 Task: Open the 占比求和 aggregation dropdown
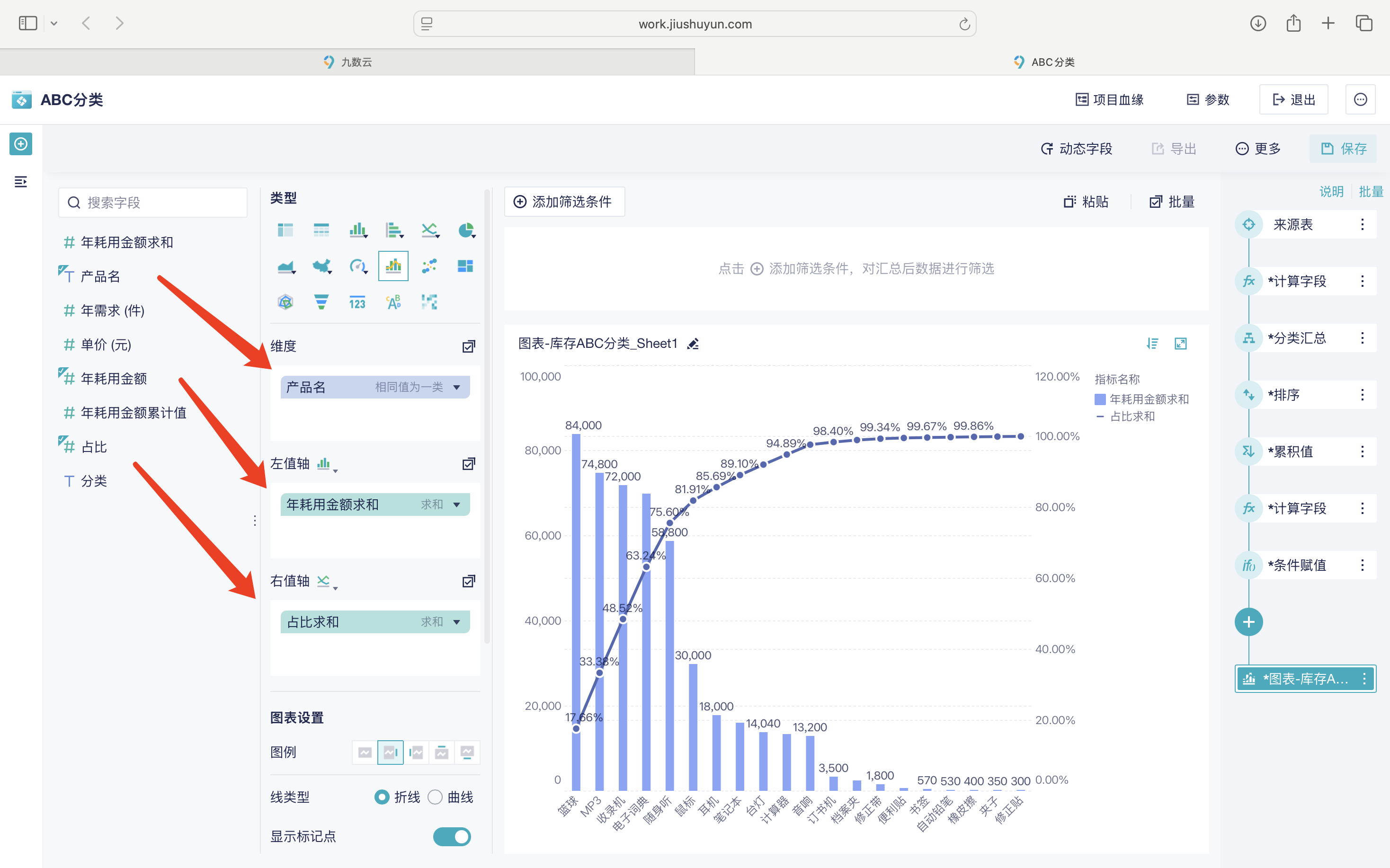point(456,622)
